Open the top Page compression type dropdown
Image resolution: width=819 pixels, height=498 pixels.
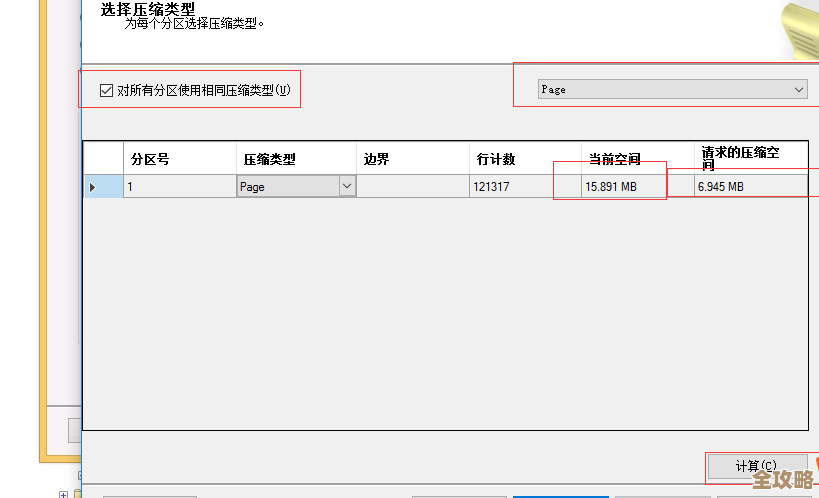[672, 89]
